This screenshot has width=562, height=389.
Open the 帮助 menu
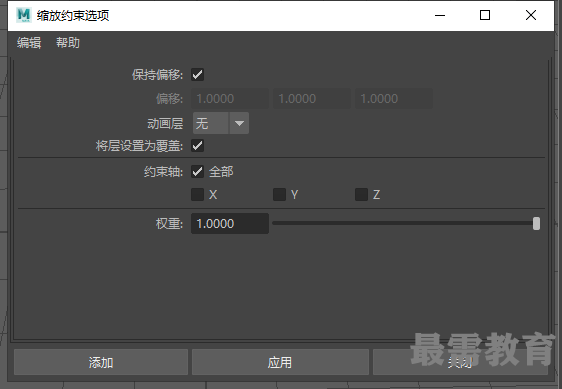pos(68,43)
